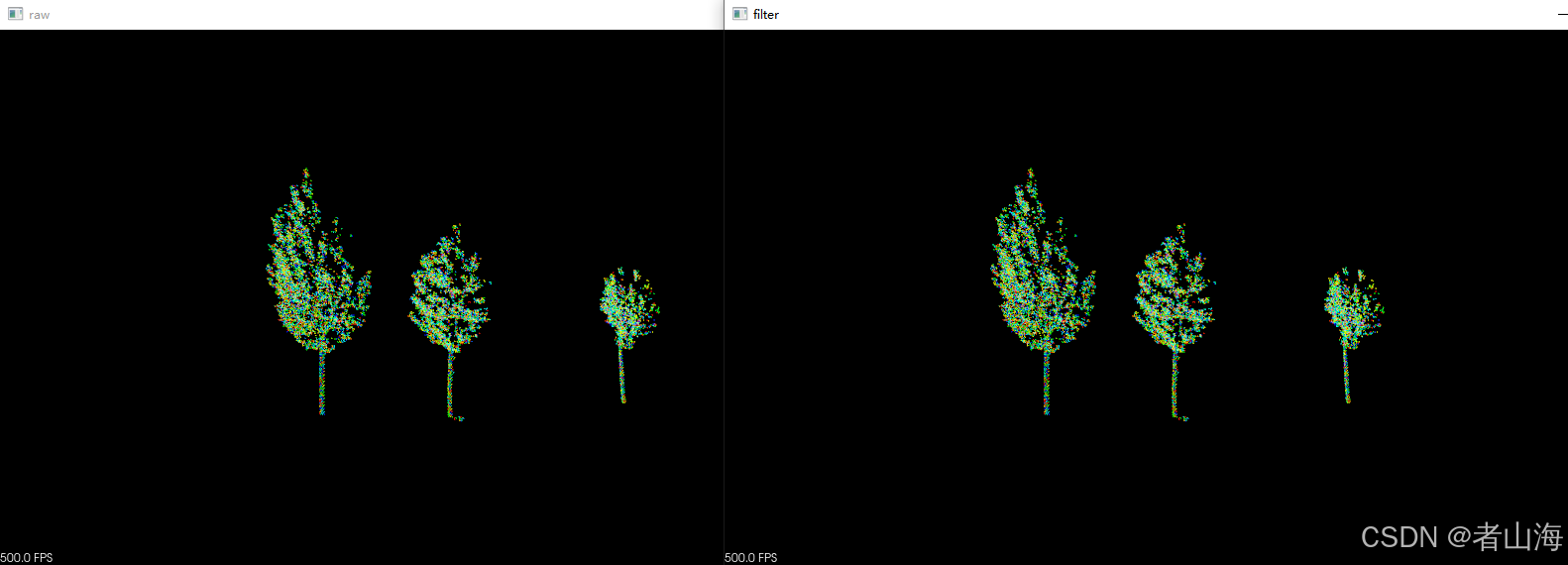Viewport: 1568px width, 565px height.
Task: Select the tallest tree point cloud in filter window
Action: tap(1044, 291)
